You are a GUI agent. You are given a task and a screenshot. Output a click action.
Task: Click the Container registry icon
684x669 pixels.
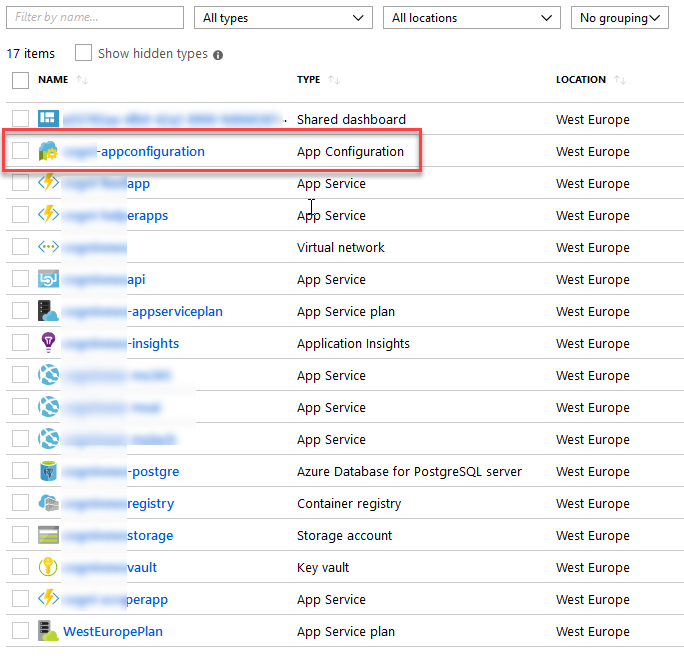coord(48,504)
